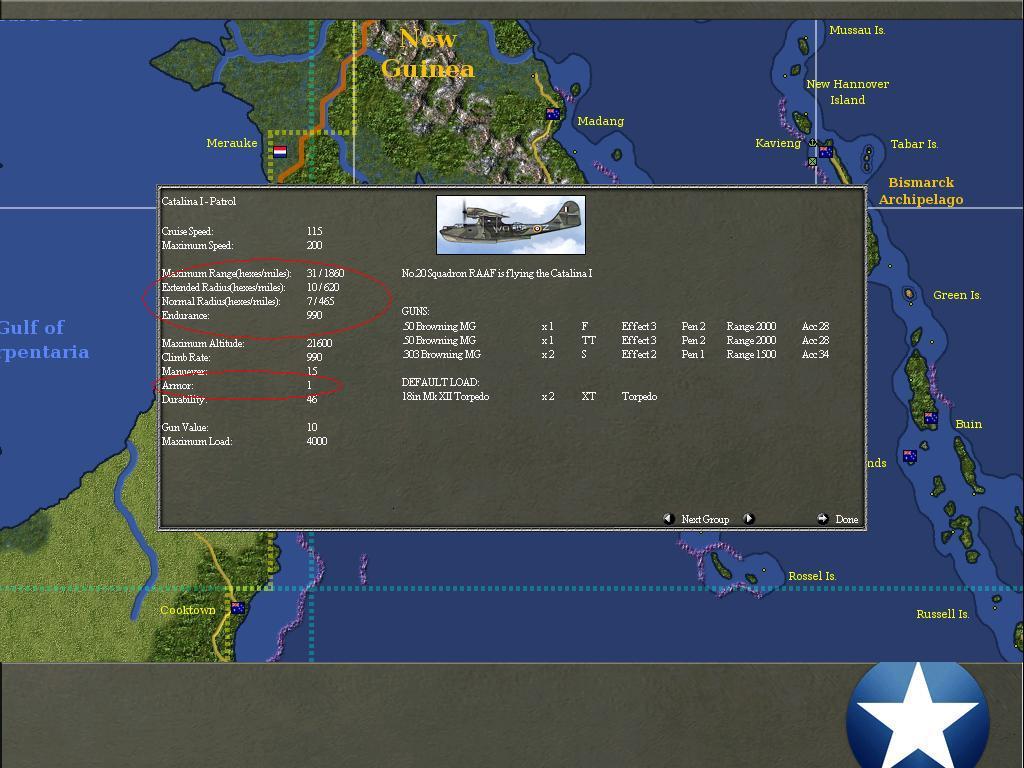The width and height of the screenshot is (1024, 768).
Task: Click the New Guinea region label
Action: click(x=428, y=54)
